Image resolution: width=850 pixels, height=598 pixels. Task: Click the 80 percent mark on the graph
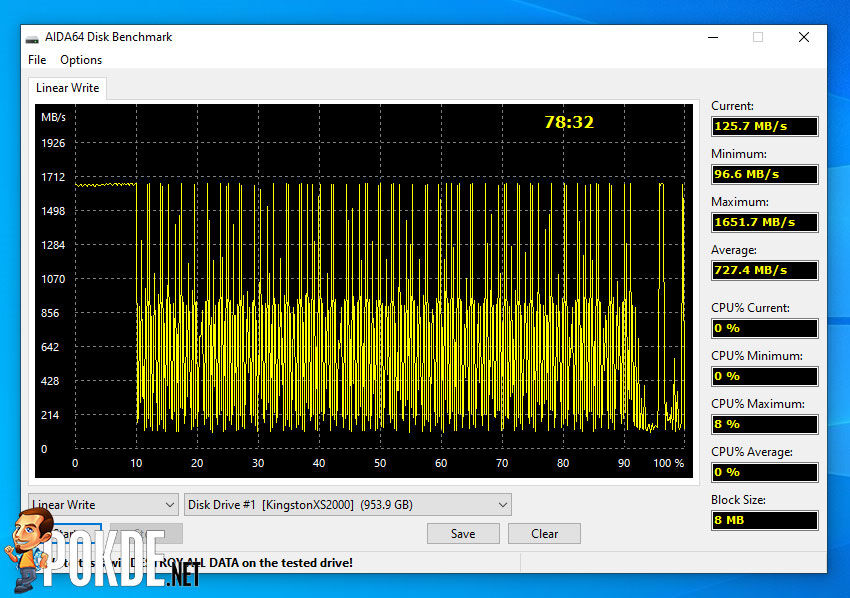coord(563,463)
